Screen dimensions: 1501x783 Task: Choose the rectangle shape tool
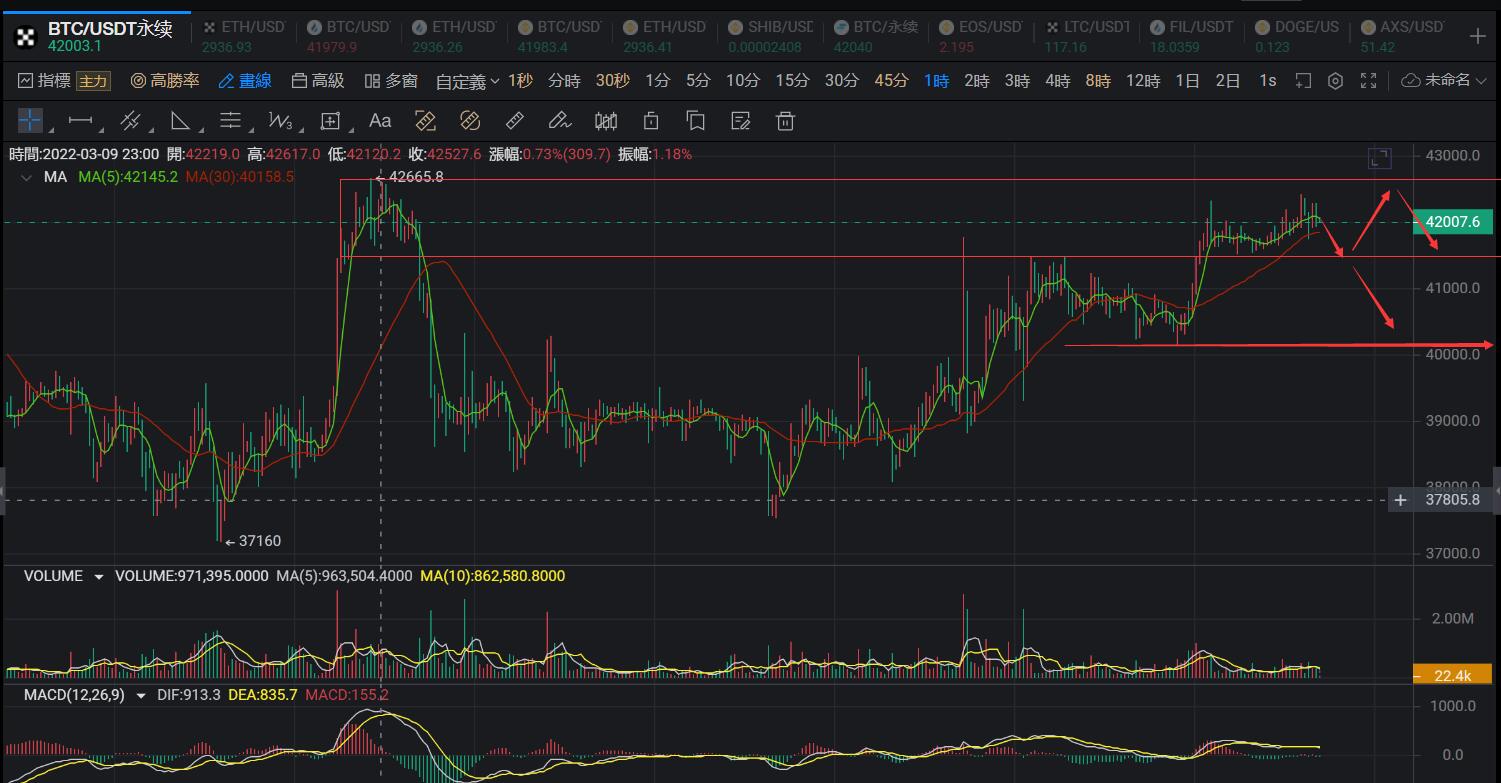330,121
